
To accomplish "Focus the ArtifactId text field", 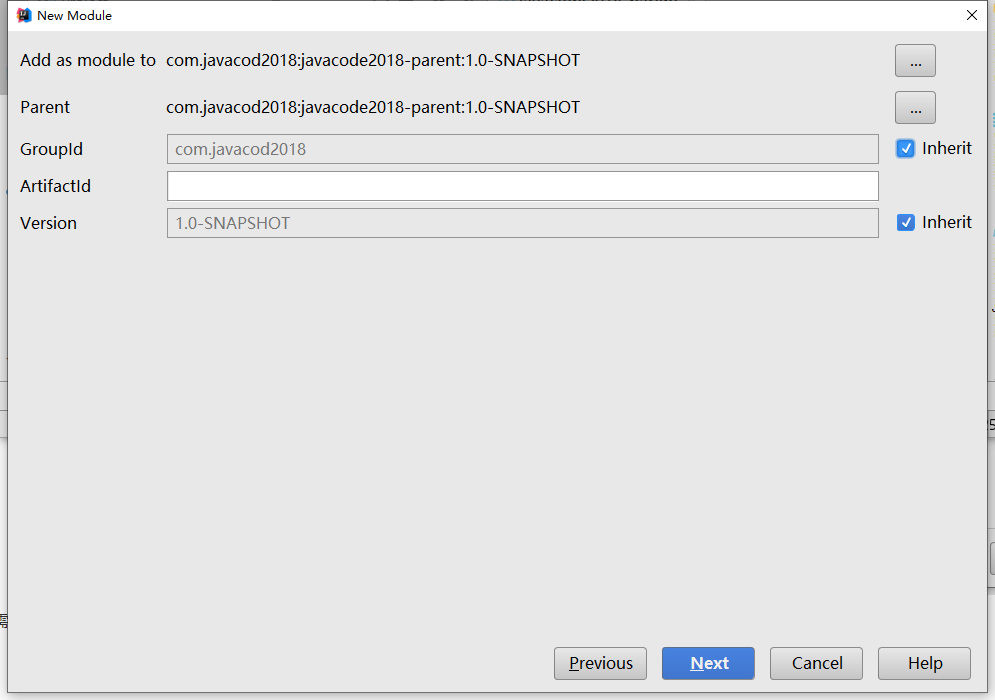I will click(522, 186).
